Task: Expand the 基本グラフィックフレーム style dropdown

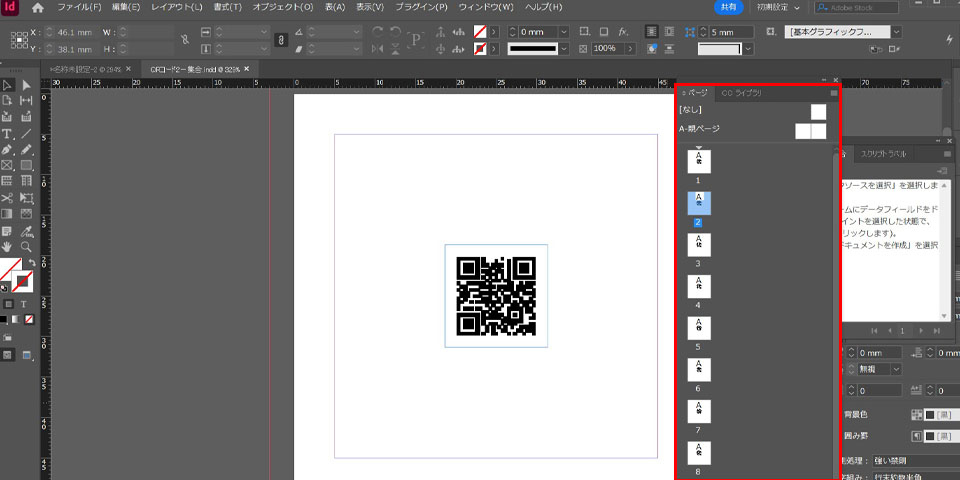Action: [x=895, y=32]
